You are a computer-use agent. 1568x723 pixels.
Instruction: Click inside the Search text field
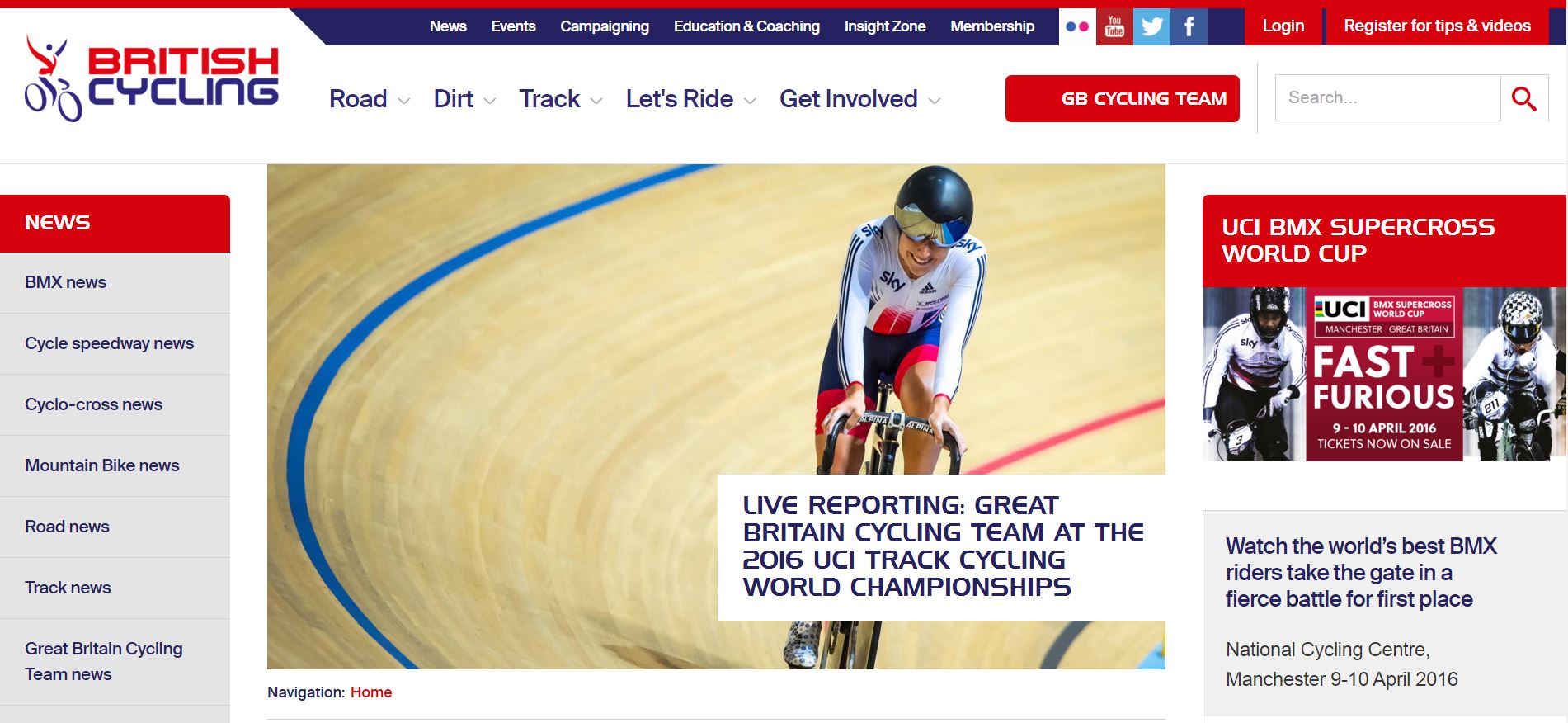tap(1387, 98)
